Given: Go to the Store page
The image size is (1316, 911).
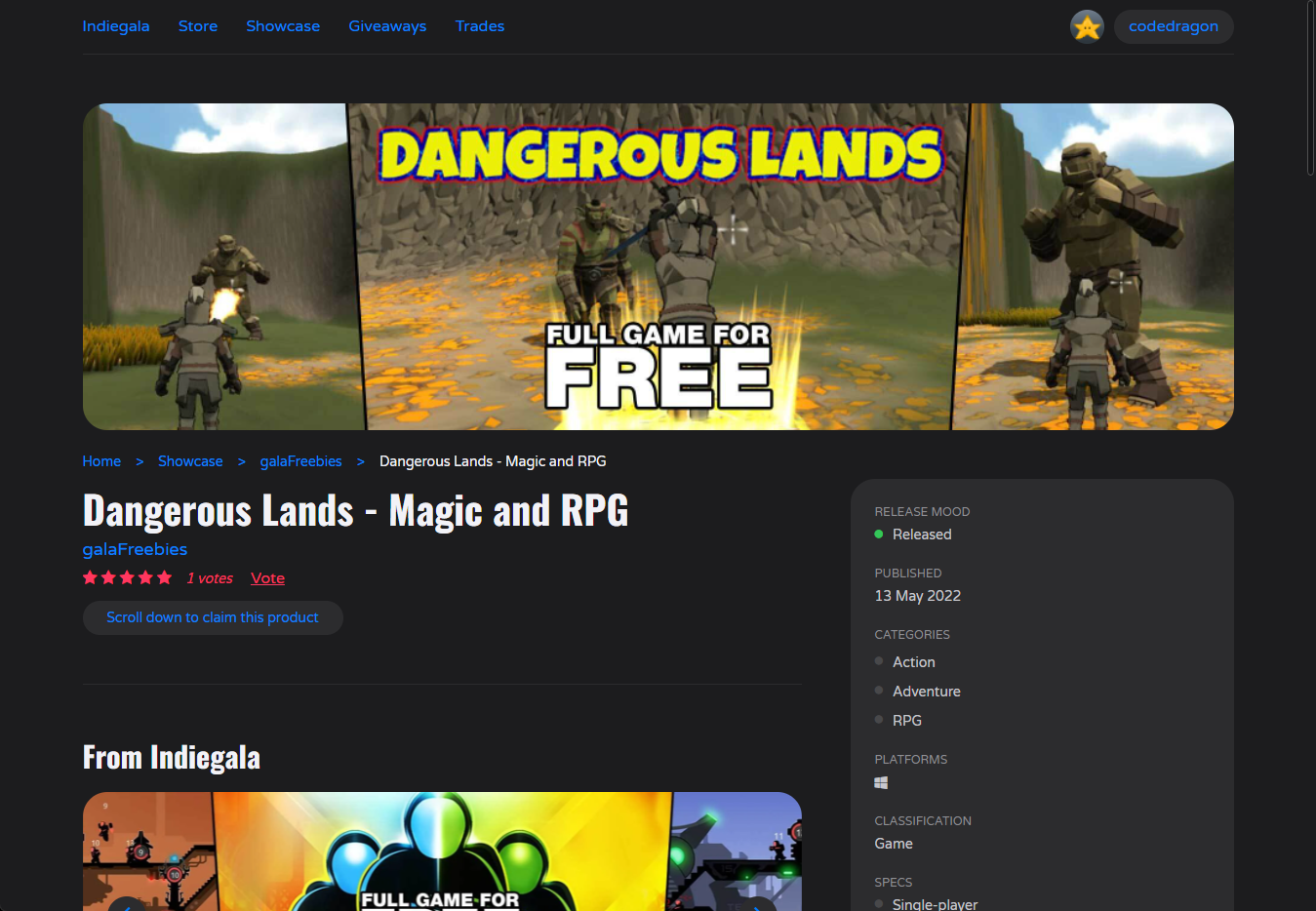Looking at the screenshot, I should (198, 26).
